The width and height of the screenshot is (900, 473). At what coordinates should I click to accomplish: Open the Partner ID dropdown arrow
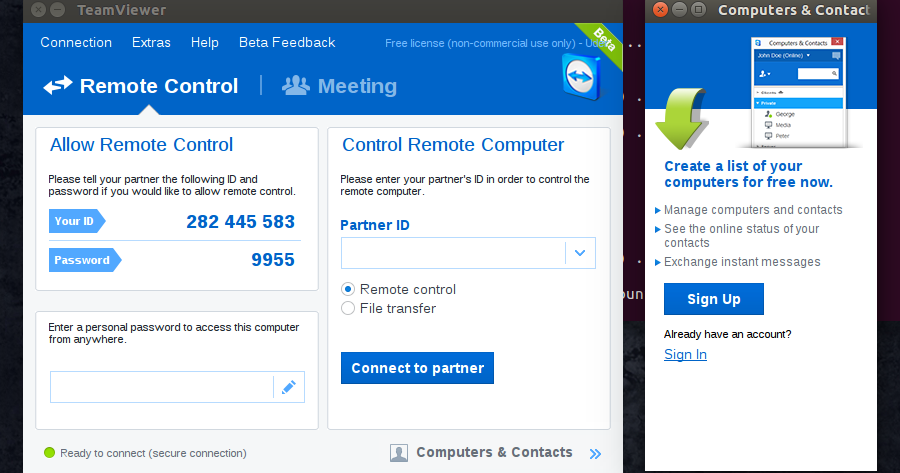click(x=580, y=253)
